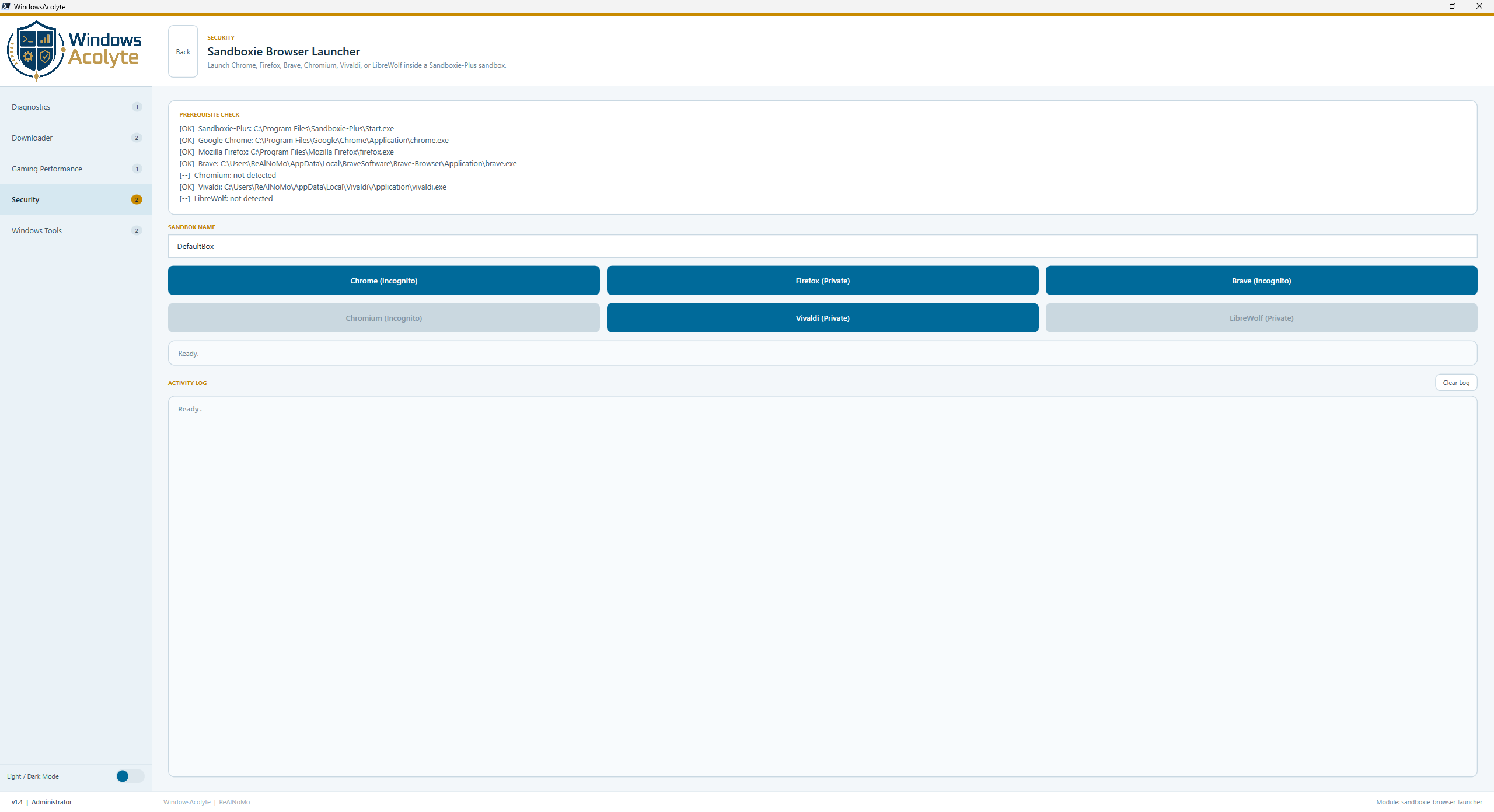Click the Gaming Performance count badge
The width and height of the screenshot is (1494, 812).
pos(137,169)
